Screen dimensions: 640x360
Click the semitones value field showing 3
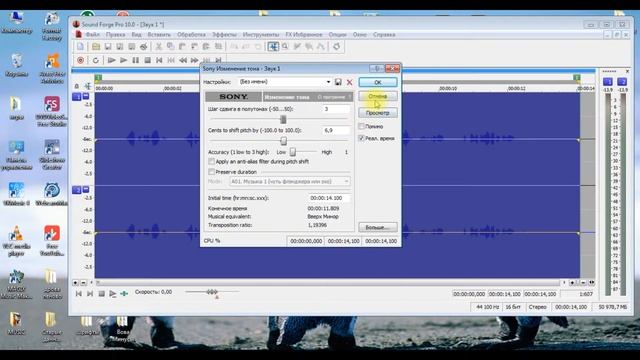(336, 109)
